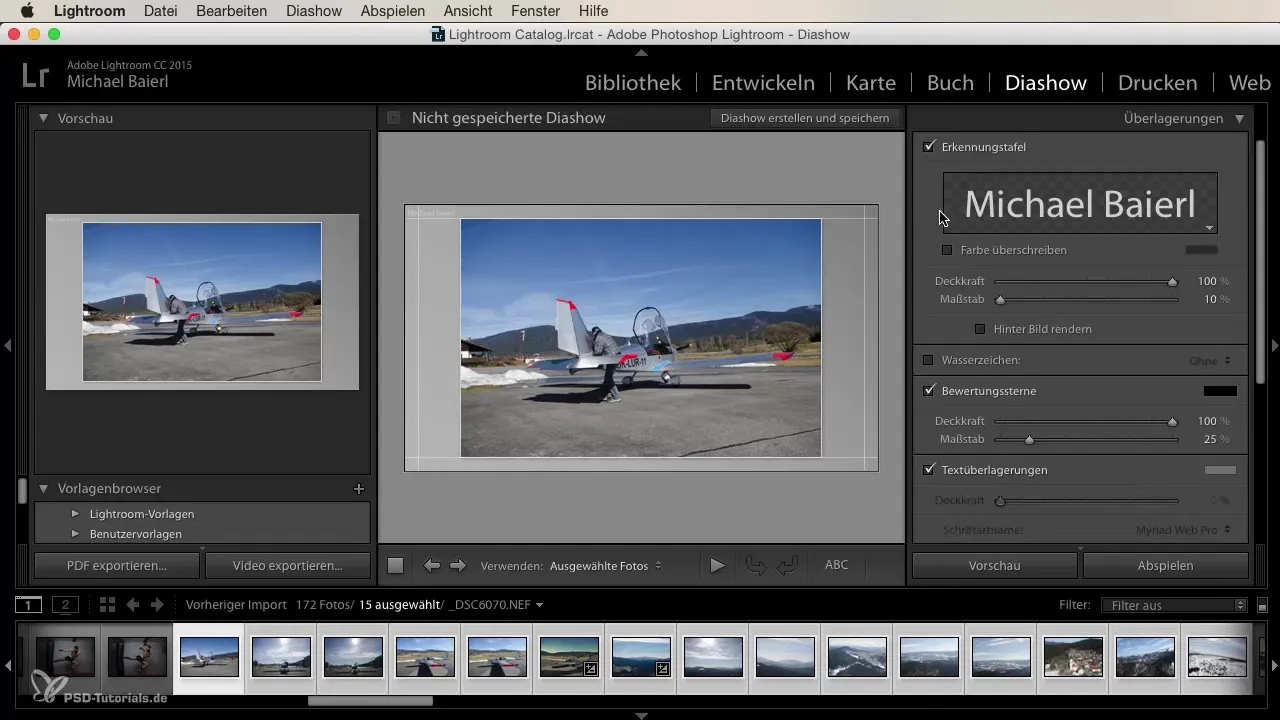This screenshot has width=1280, height=720.
Task: Open Bewertungssterne black color swatch
Action: coord(1220,391)
